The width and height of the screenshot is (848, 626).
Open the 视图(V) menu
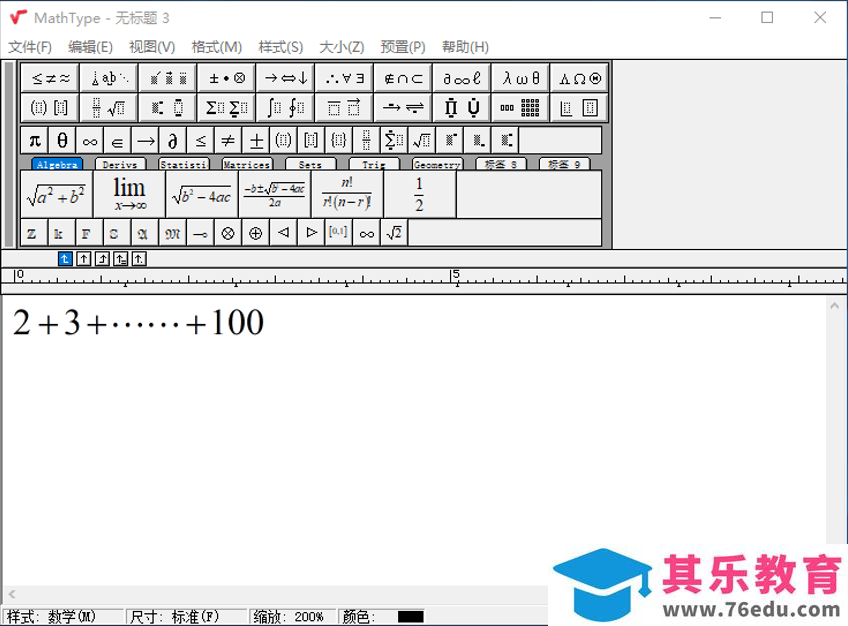pos(152,47)
